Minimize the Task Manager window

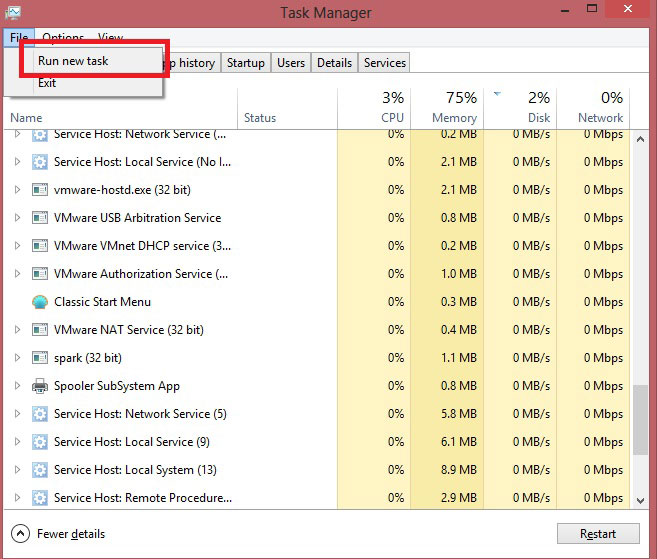click(x=565, y=9)
